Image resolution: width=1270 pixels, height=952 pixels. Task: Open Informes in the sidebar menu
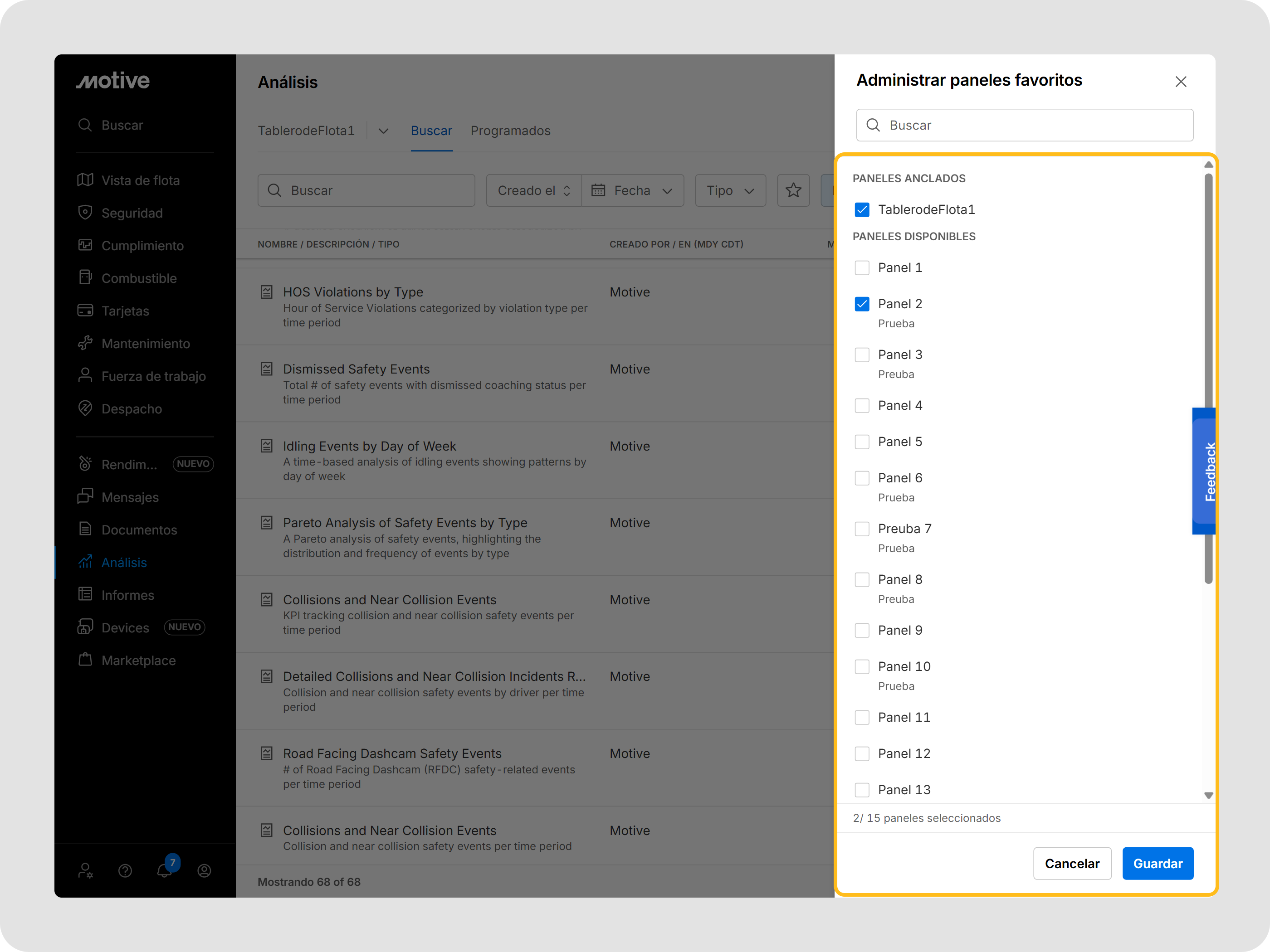(x=127, y=595)
